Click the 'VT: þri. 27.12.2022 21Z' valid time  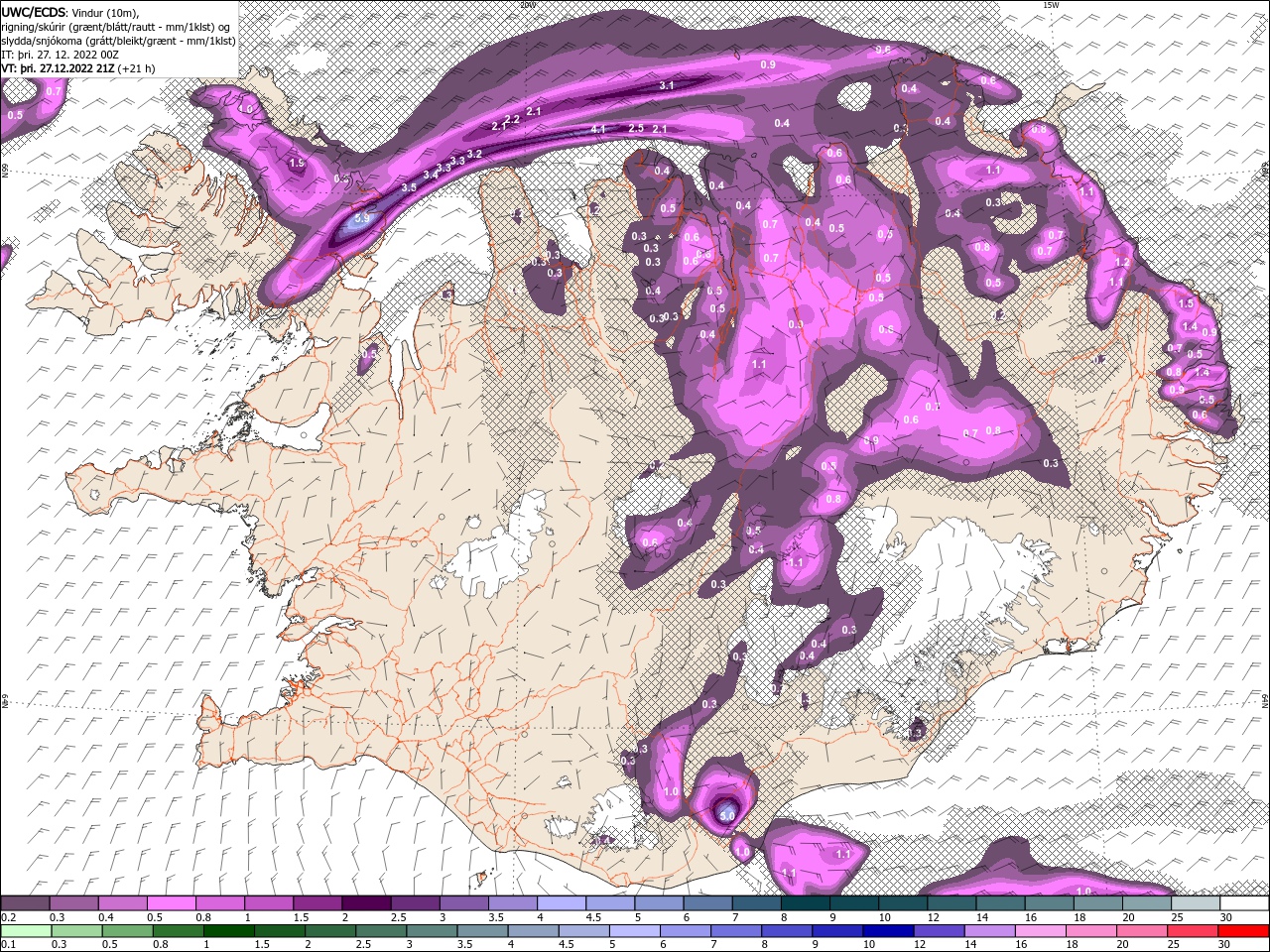click(58, 68)
